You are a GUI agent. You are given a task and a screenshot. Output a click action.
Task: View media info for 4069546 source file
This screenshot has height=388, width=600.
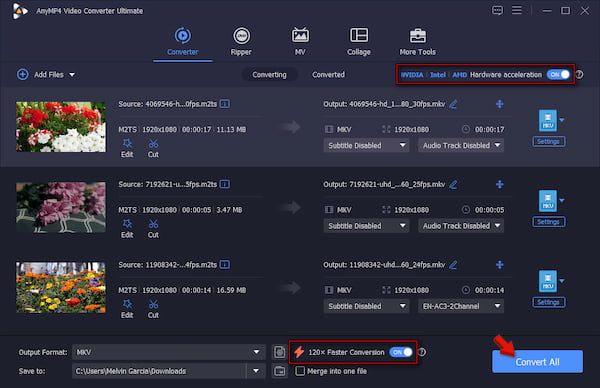[225, 104]
